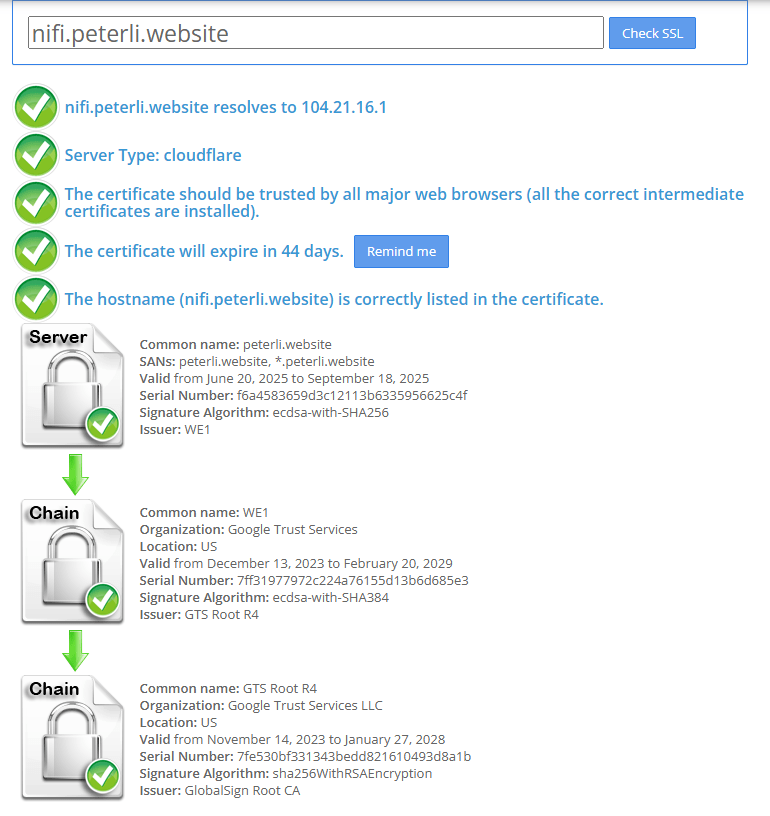770x816 pixels.
Task: Click the Remind me button
Action: click(401, 251)
